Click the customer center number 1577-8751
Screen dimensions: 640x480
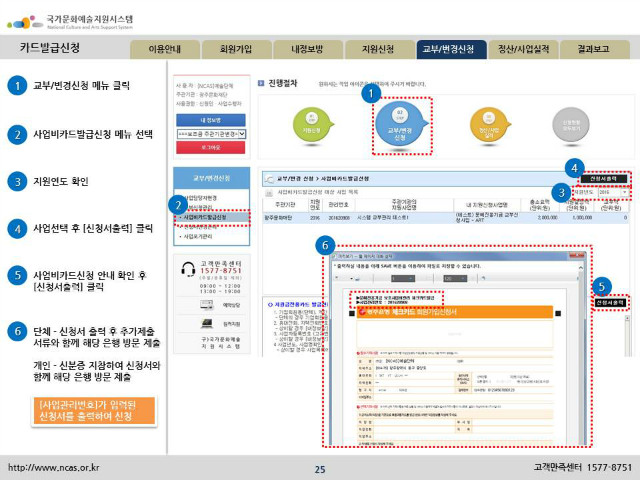[x=221, y=271]
